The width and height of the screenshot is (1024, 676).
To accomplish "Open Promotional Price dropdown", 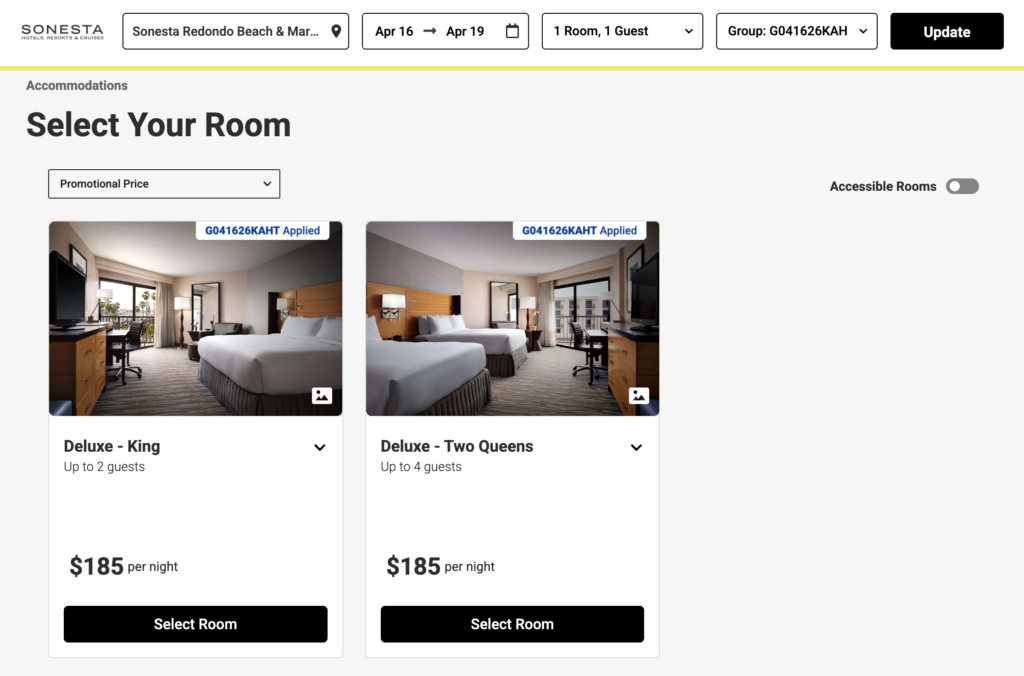I will [x=164, y=184].
